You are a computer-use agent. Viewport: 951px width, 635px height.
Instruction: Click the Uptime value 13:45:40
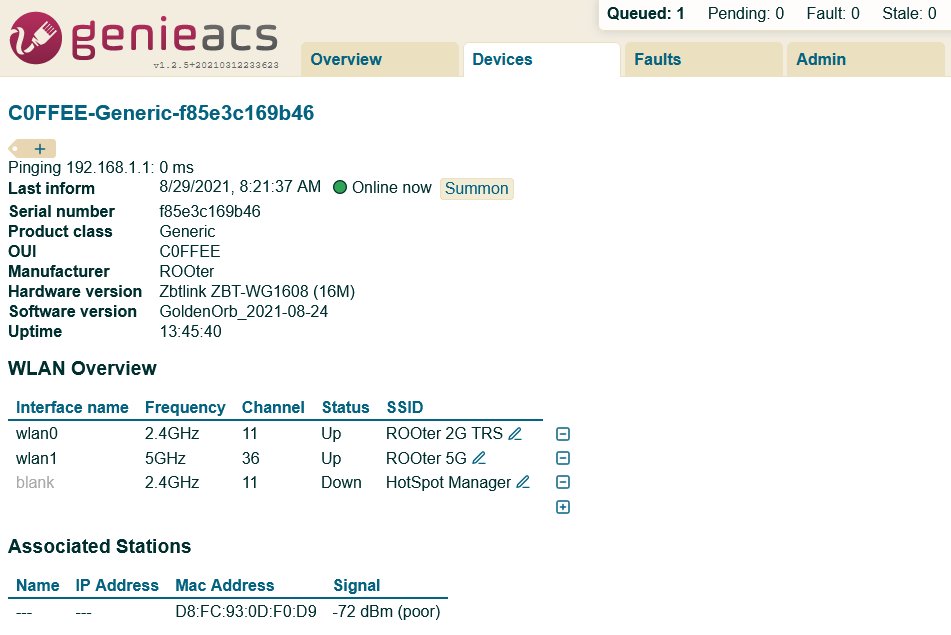pyautogui.click(x=190, y=331)
